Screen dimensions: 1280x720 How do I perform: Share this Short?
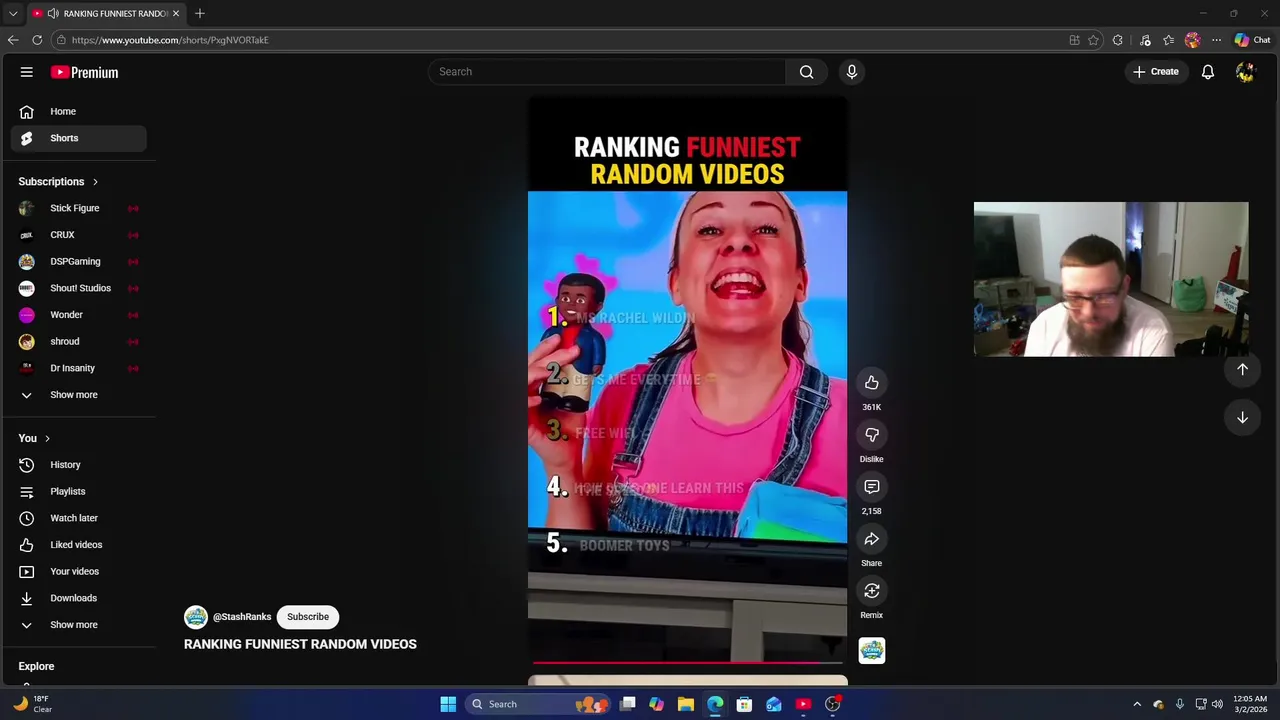click(872, 539)
